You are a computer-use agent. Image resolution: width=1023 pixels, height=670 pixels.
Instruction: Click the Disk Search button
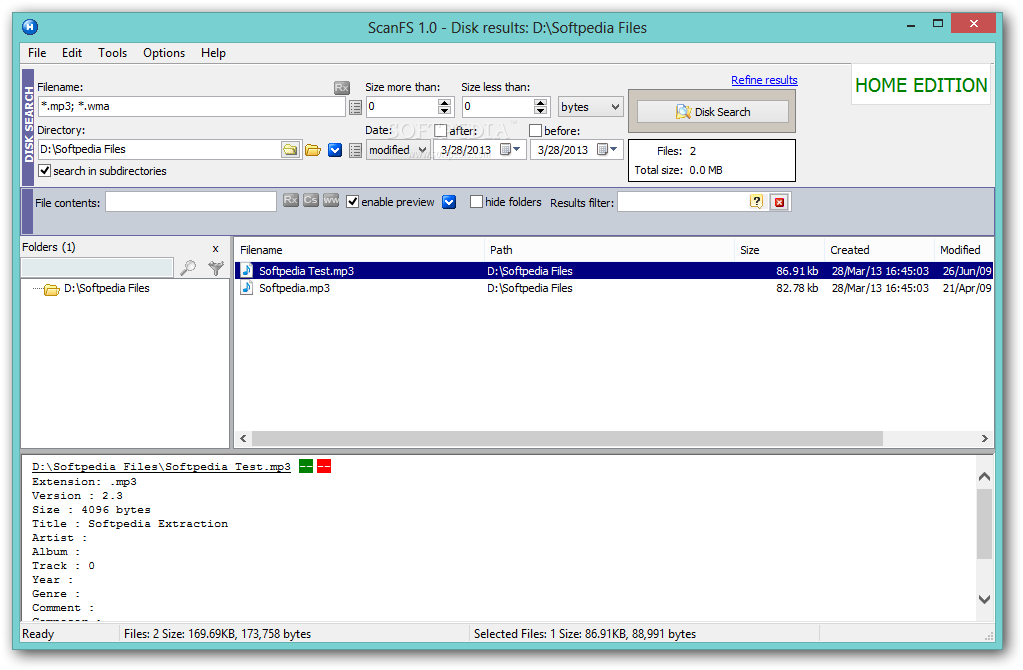tap(712, 112)
